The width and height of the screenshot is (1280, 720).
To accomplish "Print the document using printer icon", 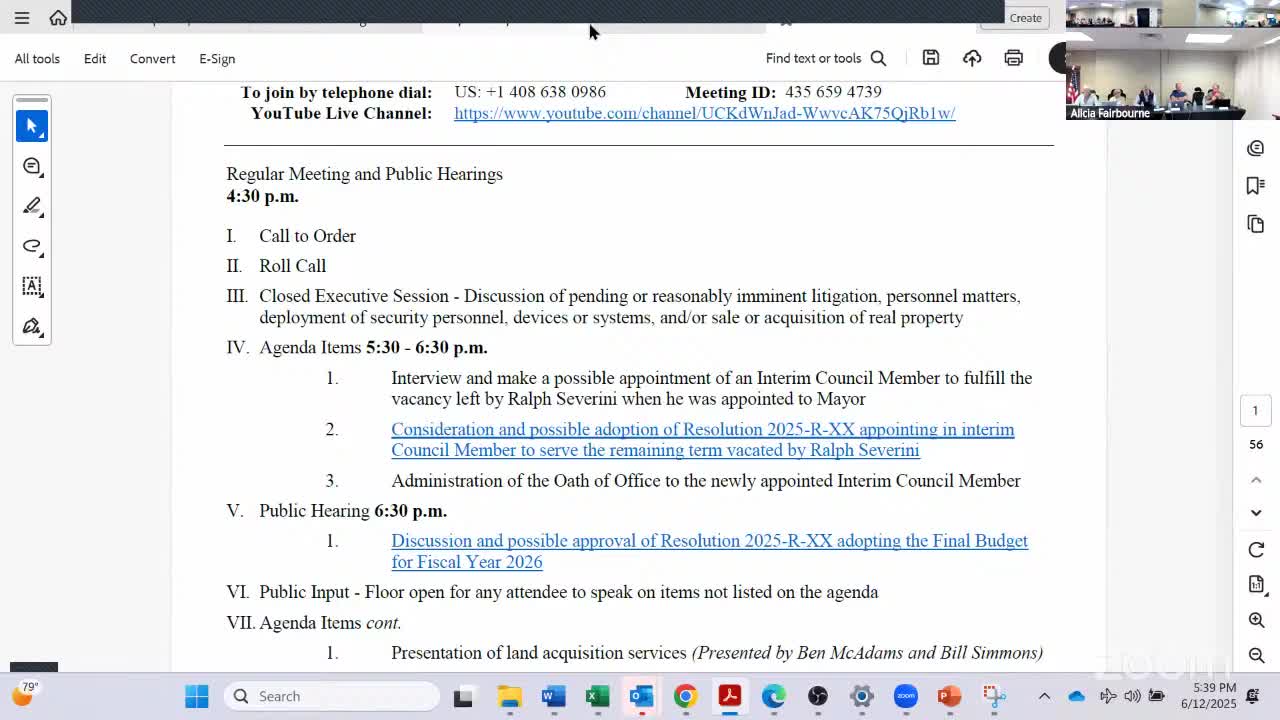I will coord(1013,58).
